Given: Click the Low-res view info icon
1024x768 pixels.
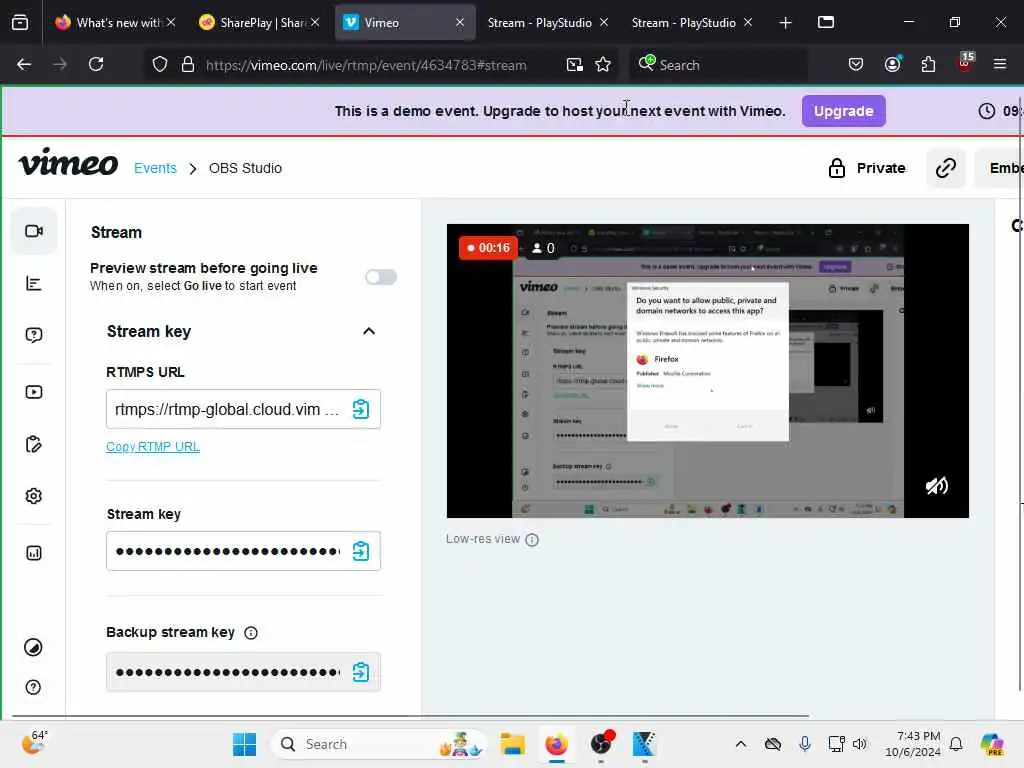Looking at the screenshot, I should click(532, 539).
